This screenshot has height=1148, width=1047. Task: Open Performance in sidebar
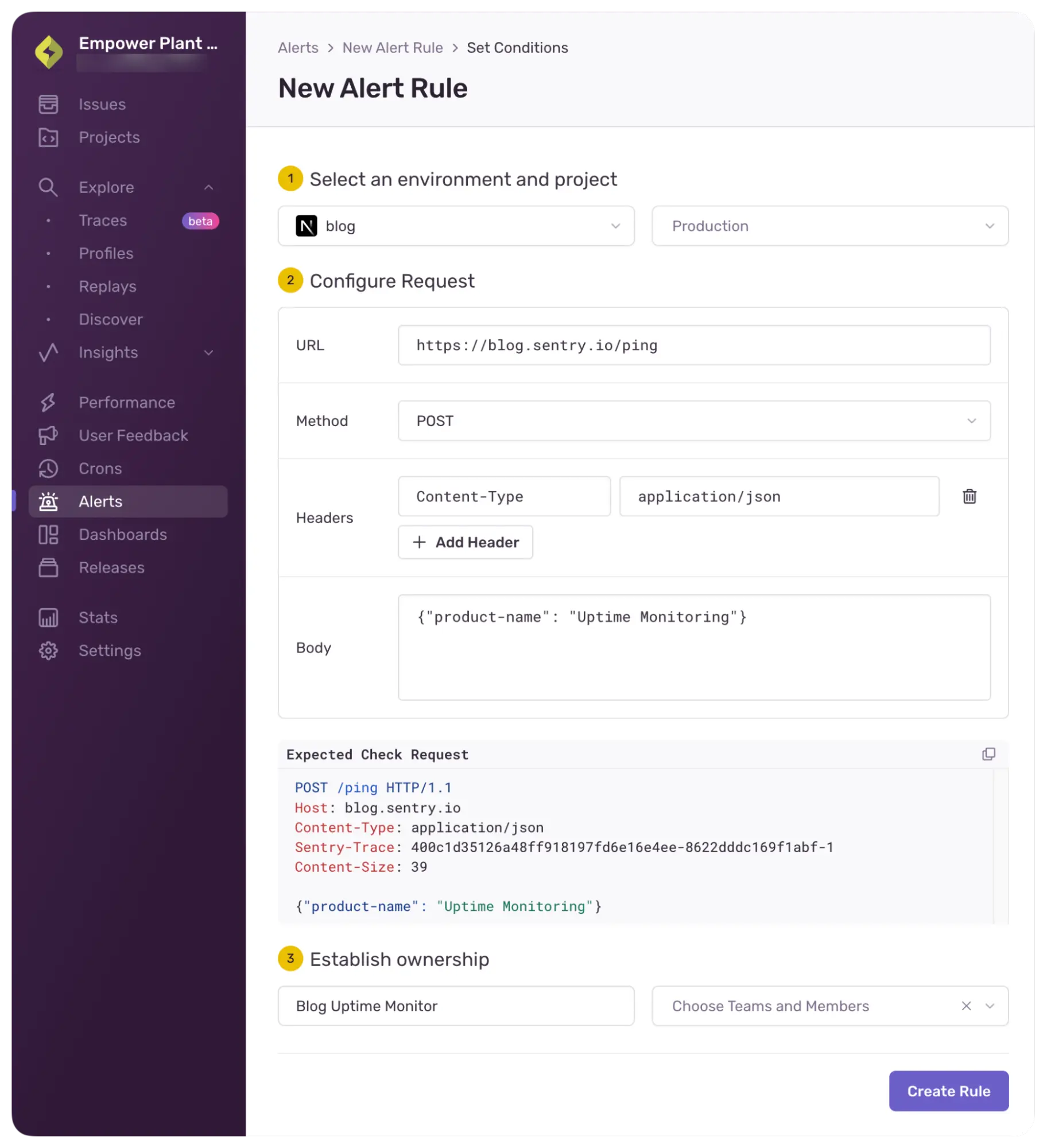[127, 402]
